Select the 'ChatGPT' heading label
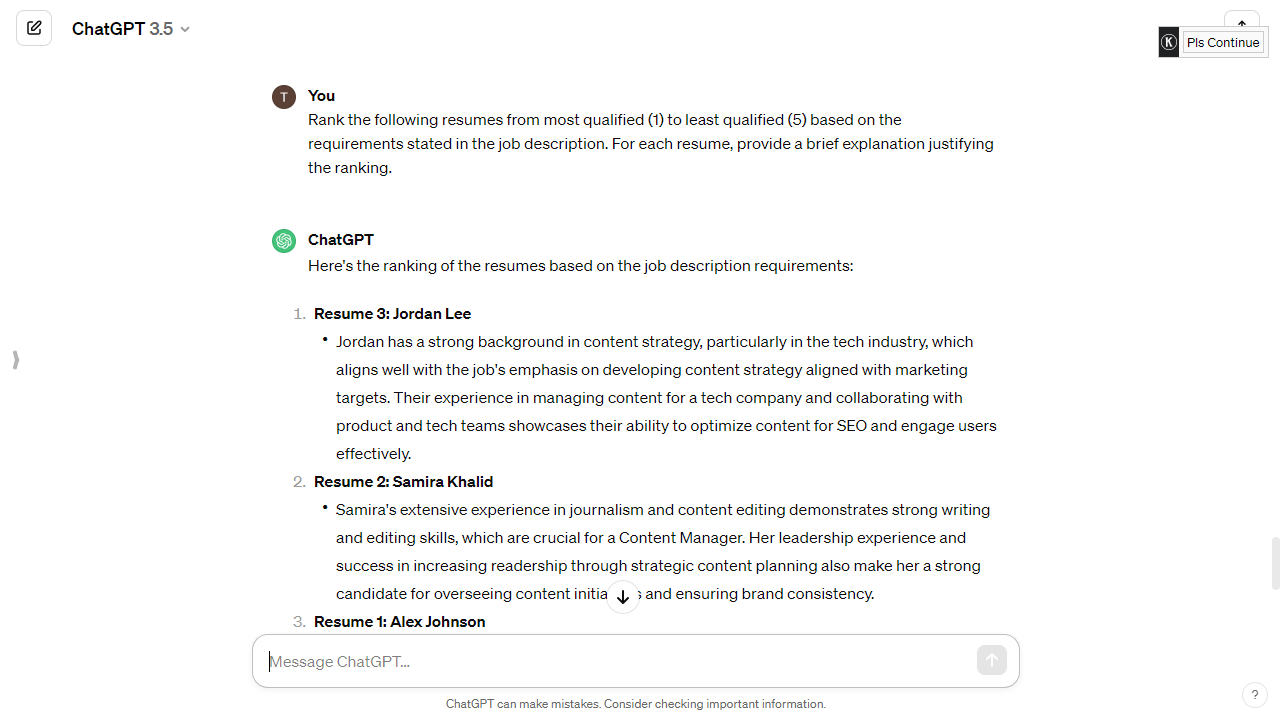Viewport: 1280px width, 720px height. point(340,240)
